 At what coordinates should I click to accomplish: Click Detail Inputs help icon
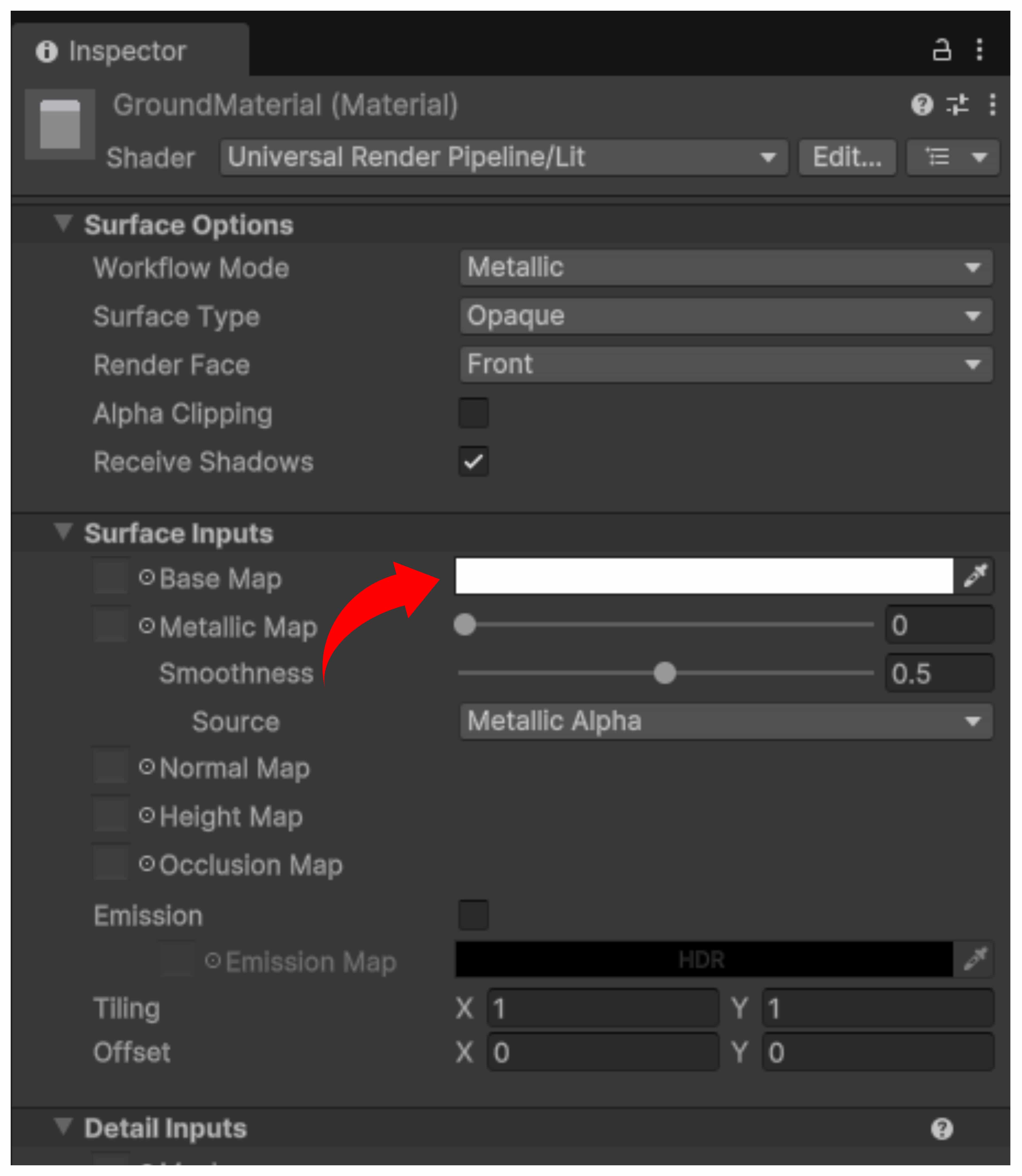942,1129
